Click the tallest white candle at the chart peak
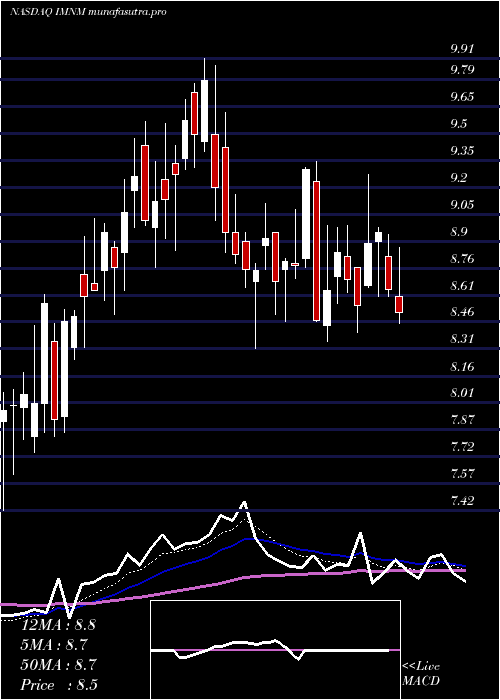The height and width of the screenshot is (700, 500). [x=204, y=111]
